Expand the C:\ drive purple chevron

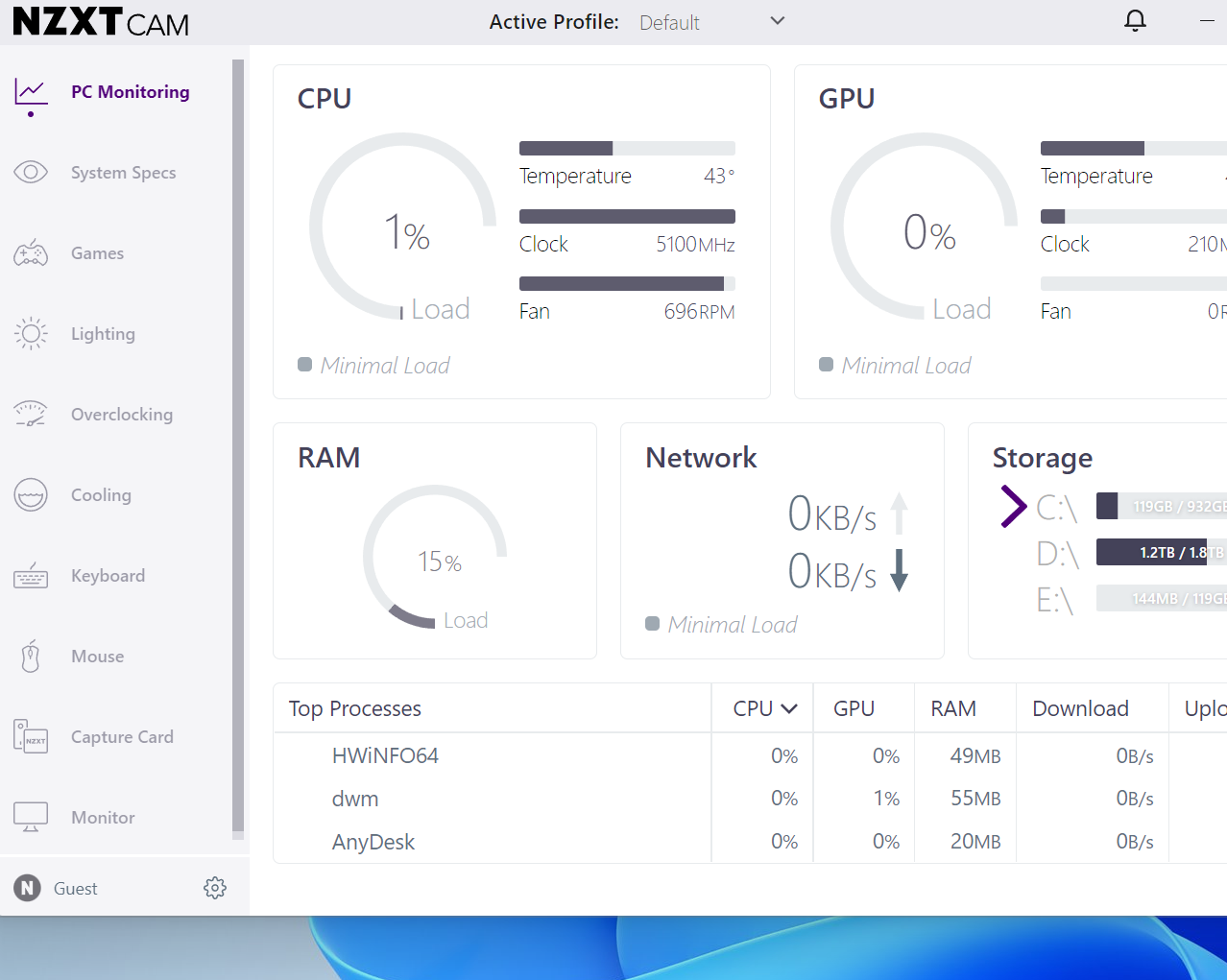tap(1013, 506)
